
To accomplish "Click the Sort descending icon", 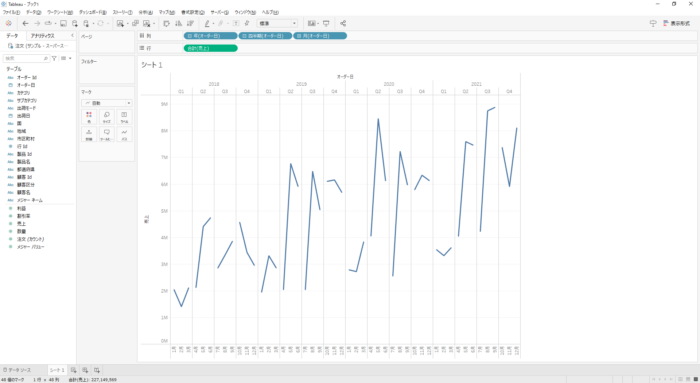I will tap(190, 23).
